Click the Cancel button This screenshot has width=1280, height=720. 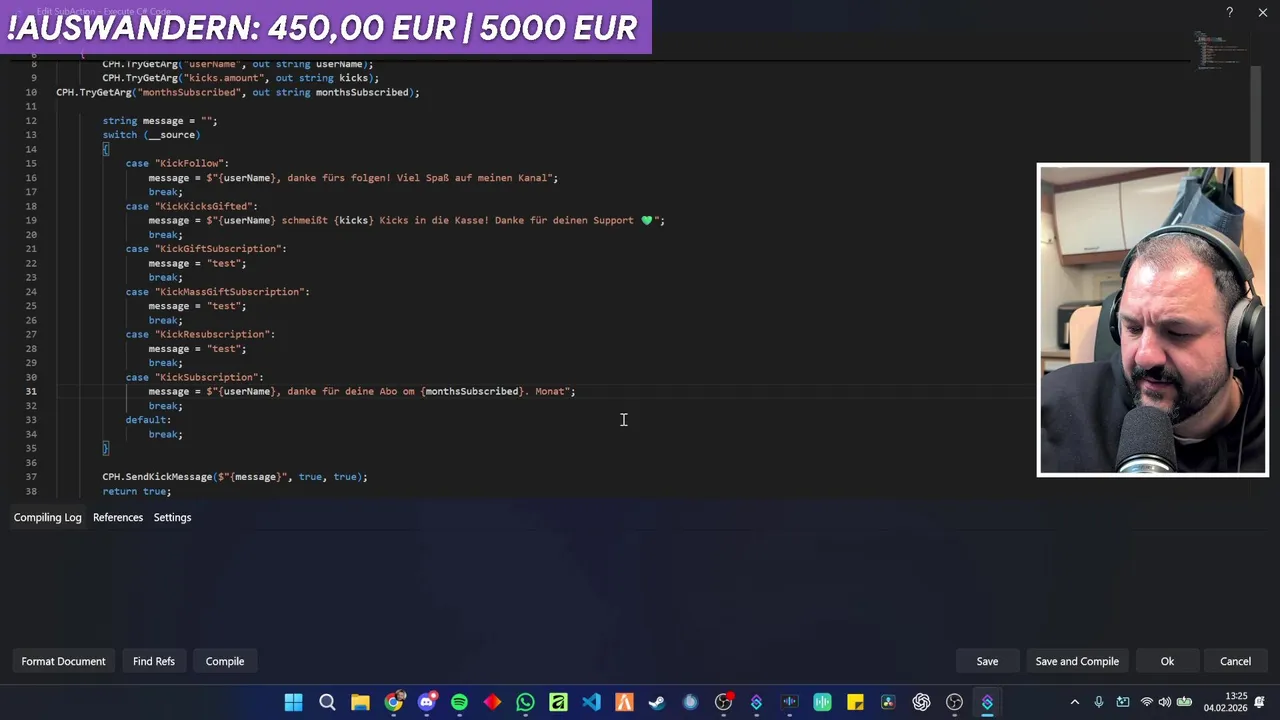1235,661
